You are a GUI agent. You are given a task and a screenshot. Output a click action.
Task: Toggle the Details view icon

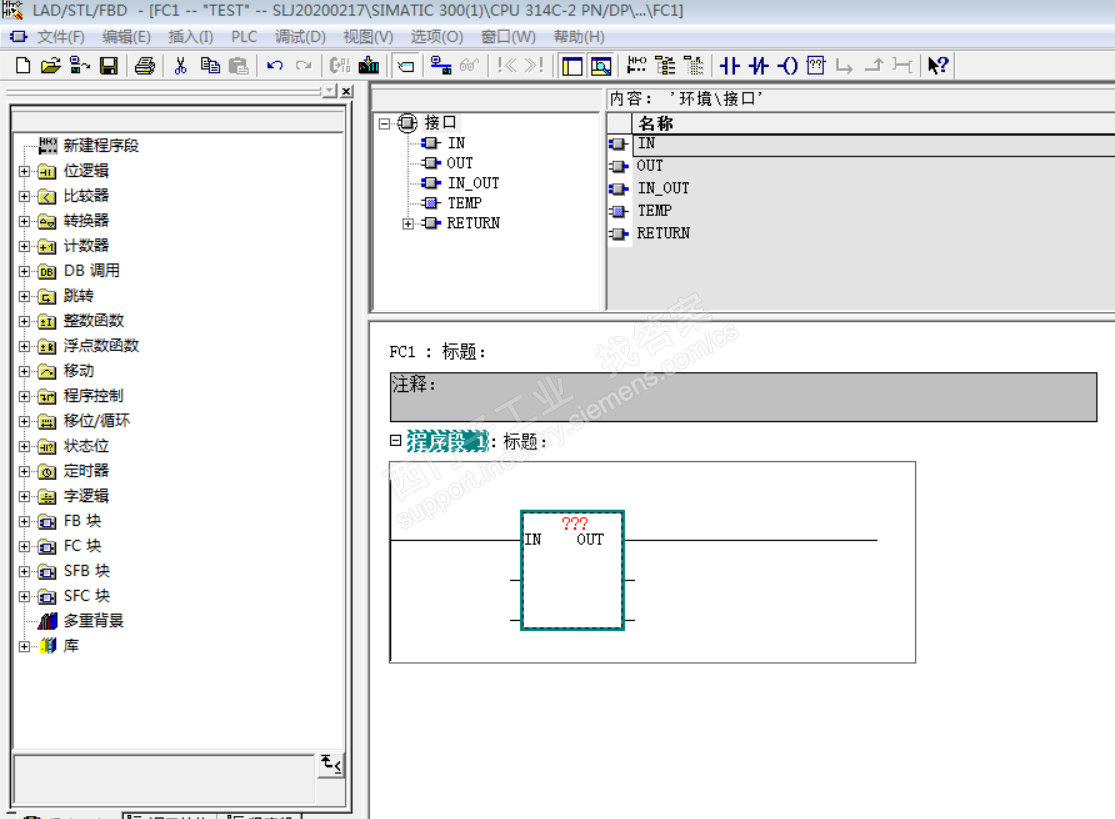point(601,66)
